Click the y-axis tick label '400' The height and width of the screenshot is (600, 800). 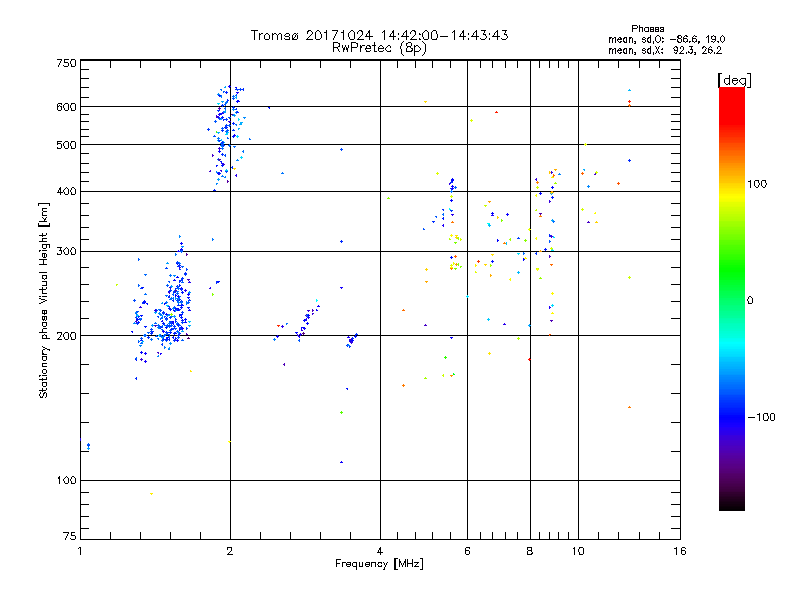click(x=67, y=191)
